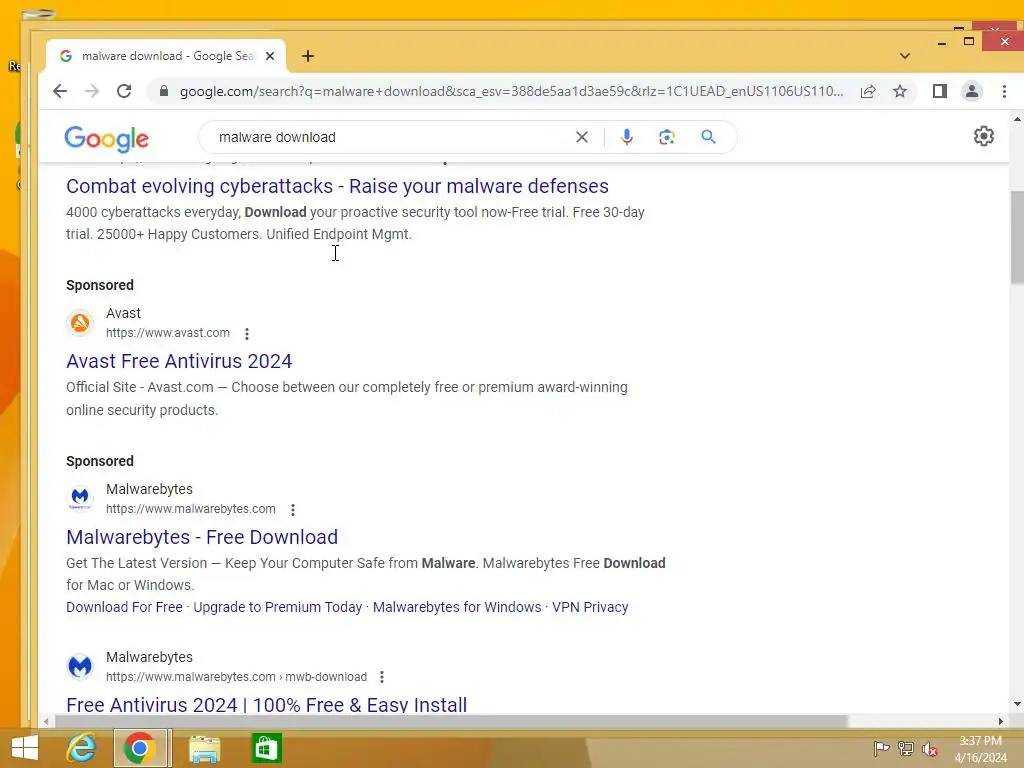Click the Google logo
Screen dimensions: 1024x768
click(x=106, y=138)
